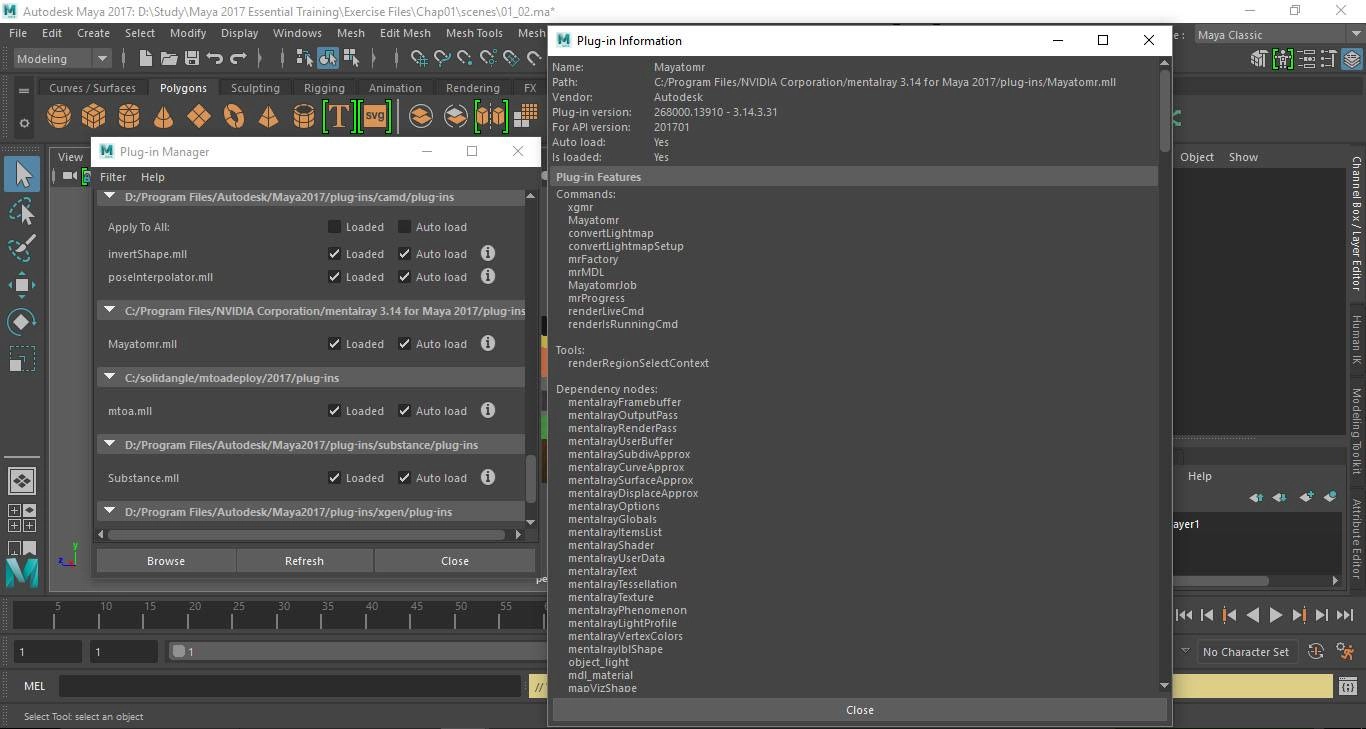Activate the Rotate tool
Screen dimensions: 1366x729
22,321
